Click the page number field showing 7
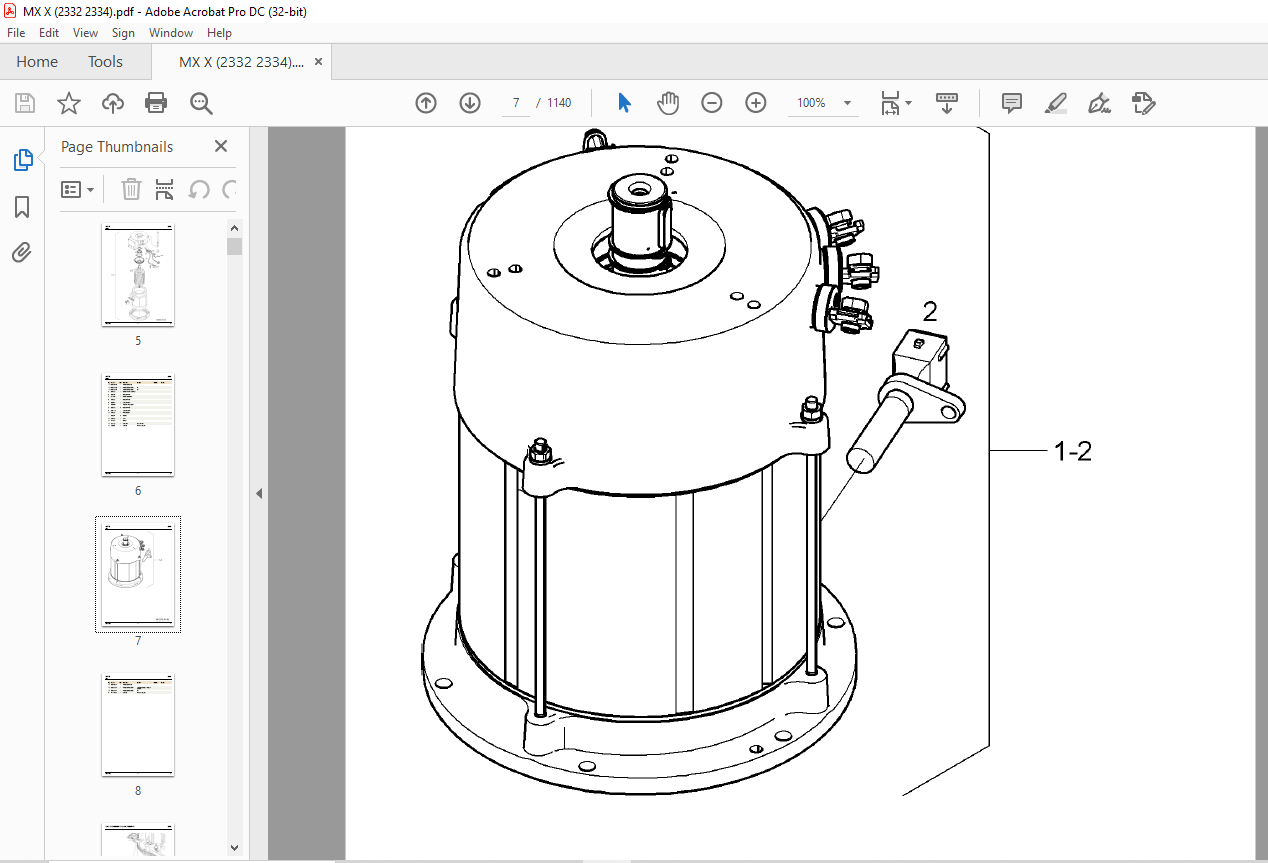This screenshot has width=1268, height=863. (516, 103)
